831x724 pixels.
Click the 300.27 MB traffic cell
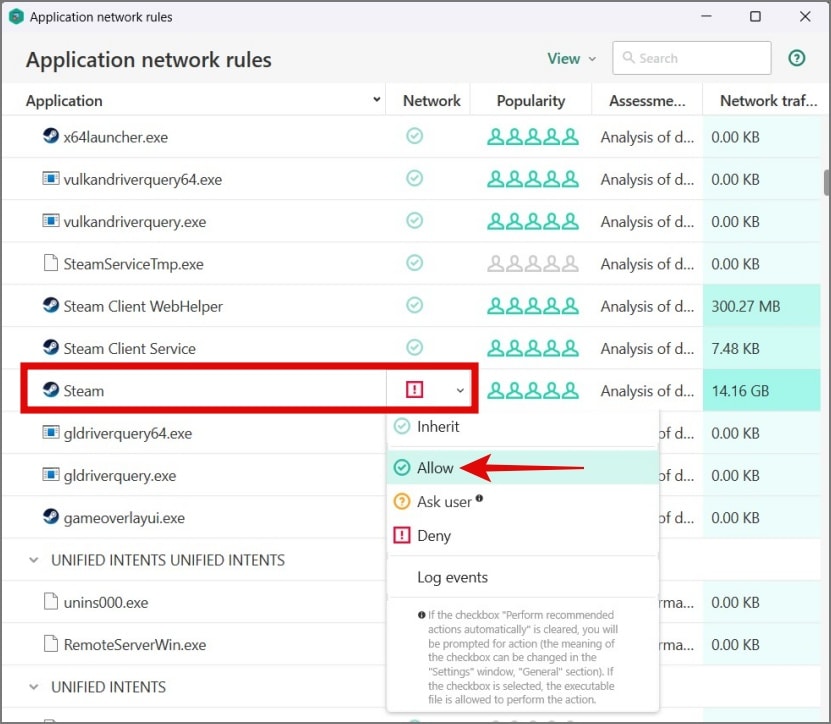coord(762,306)
